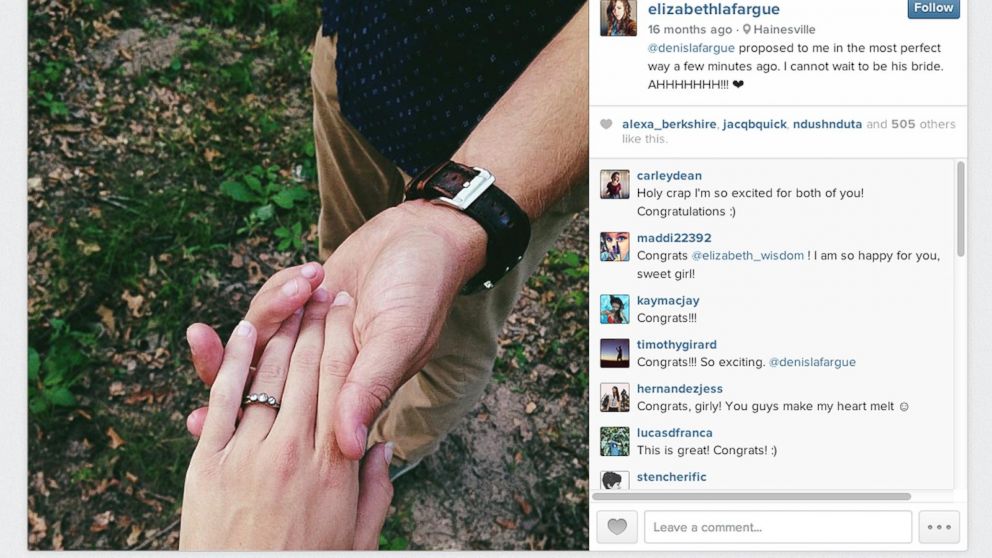Open the three-dots more options button

(939, 526)
